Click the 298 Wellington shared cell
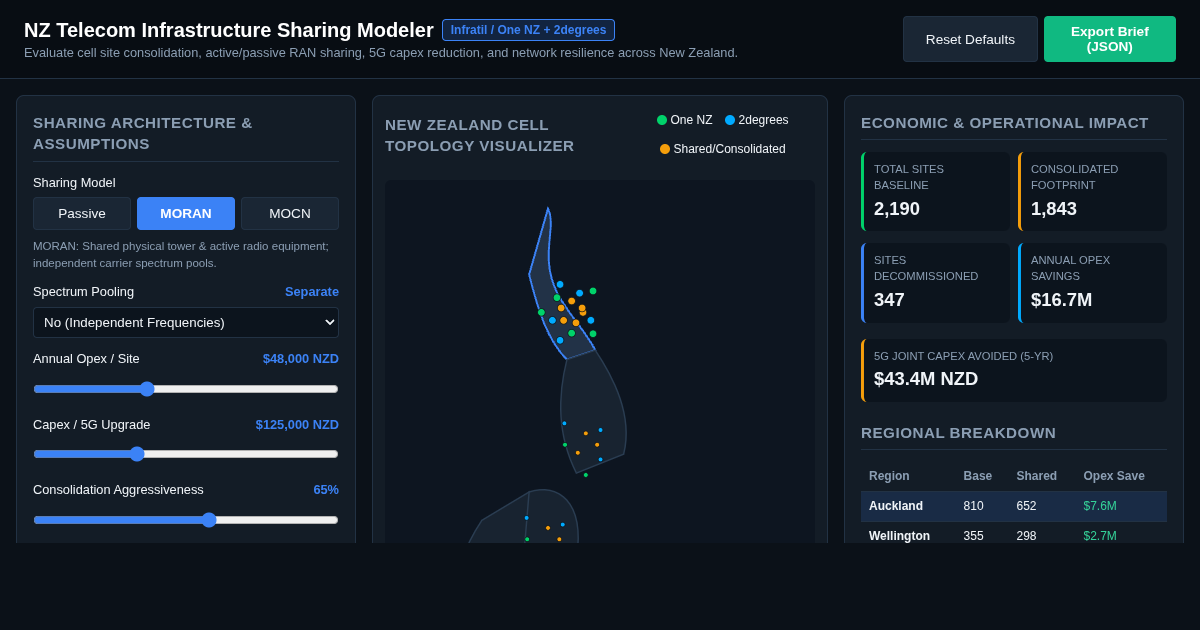 pyautogui.click(x=1028, y=536)
